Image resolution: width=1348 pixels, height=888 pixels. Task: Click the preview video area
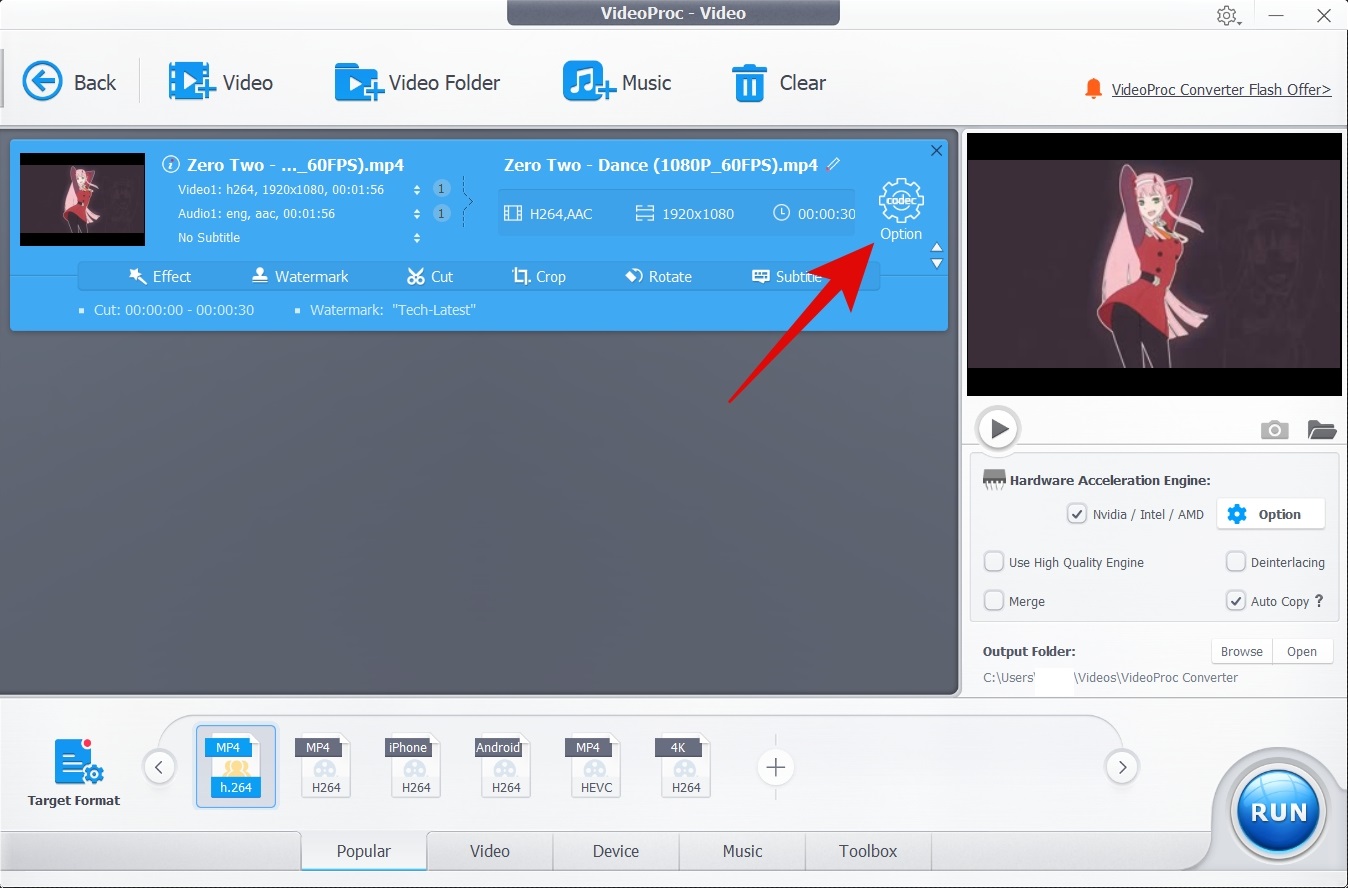(x=1154, y=264)
